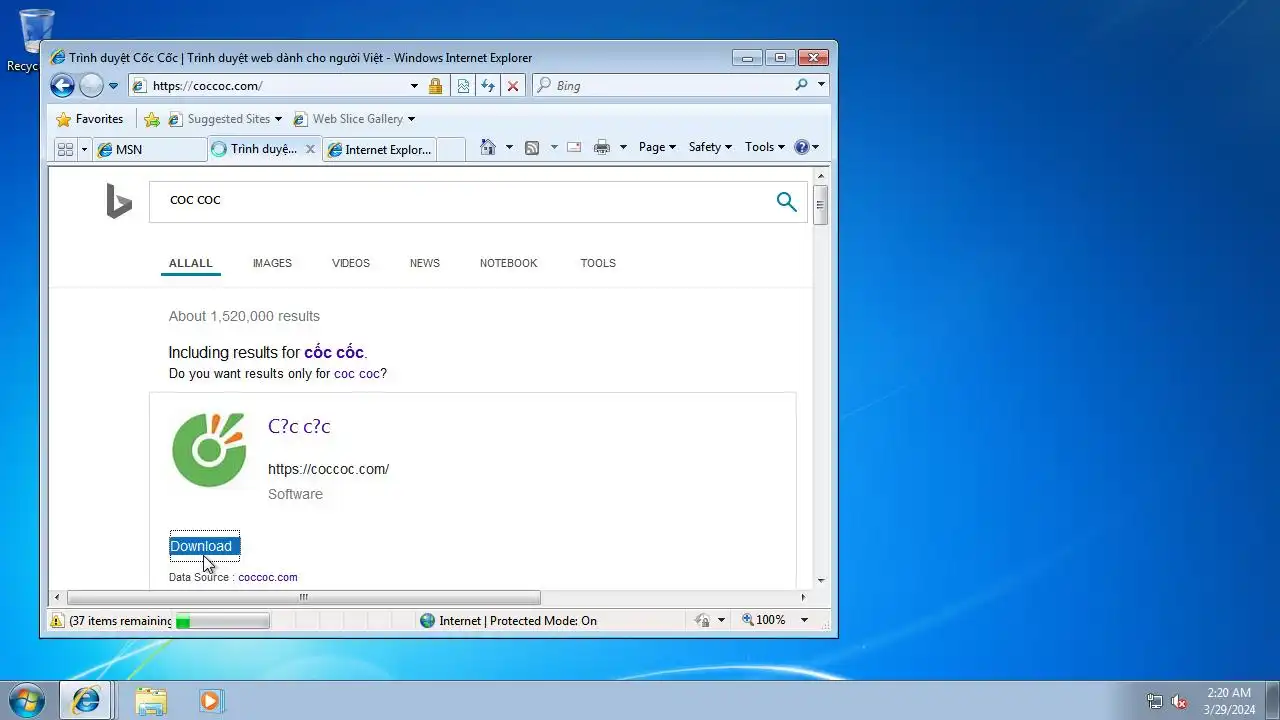Switch to IMAGES results
This screenshot has width=1280, height=720.
coord(272,263)
